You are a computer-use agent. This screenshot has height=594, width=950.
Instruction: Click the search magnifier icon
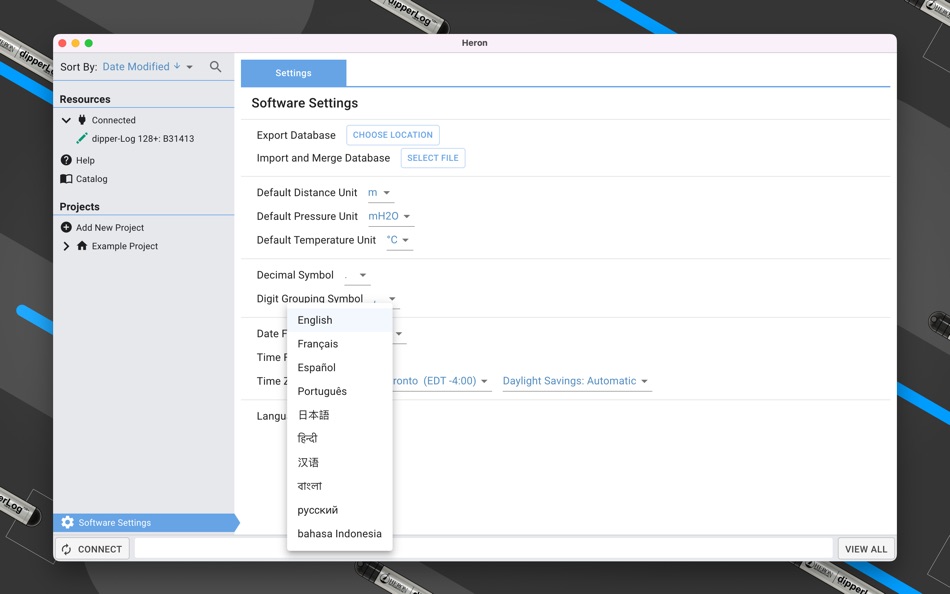point(215,67)
